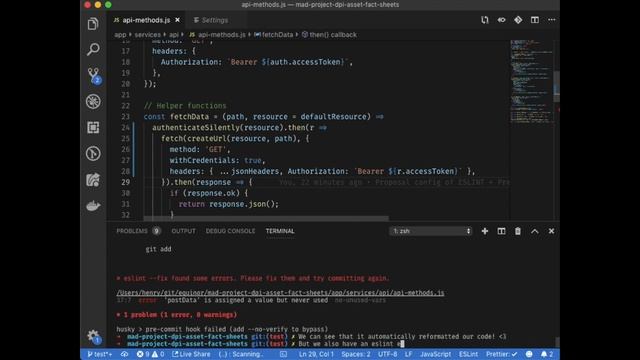Click the code minimap
This screenshot has width=640, height=360.
(531, 82)
